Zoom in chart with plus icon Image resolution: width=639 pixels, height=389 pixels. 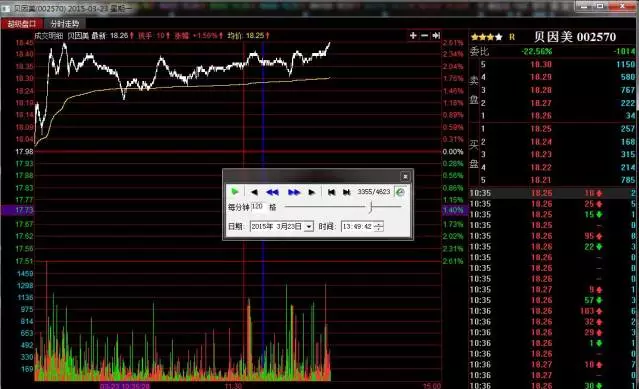point(413,36)
